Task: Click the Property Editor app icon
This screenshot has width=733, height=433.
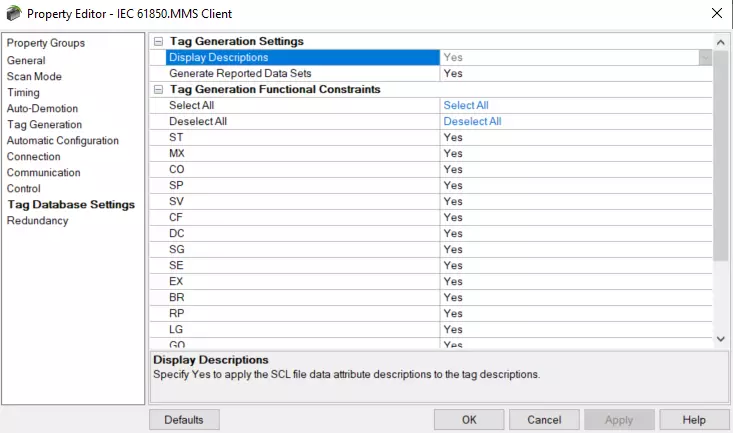Action: [14, 13]
